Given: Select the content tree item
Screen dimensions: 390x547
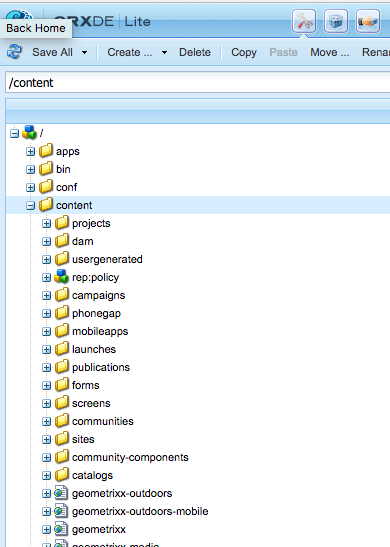Looking at the screenshot, I should coord(74,205).
